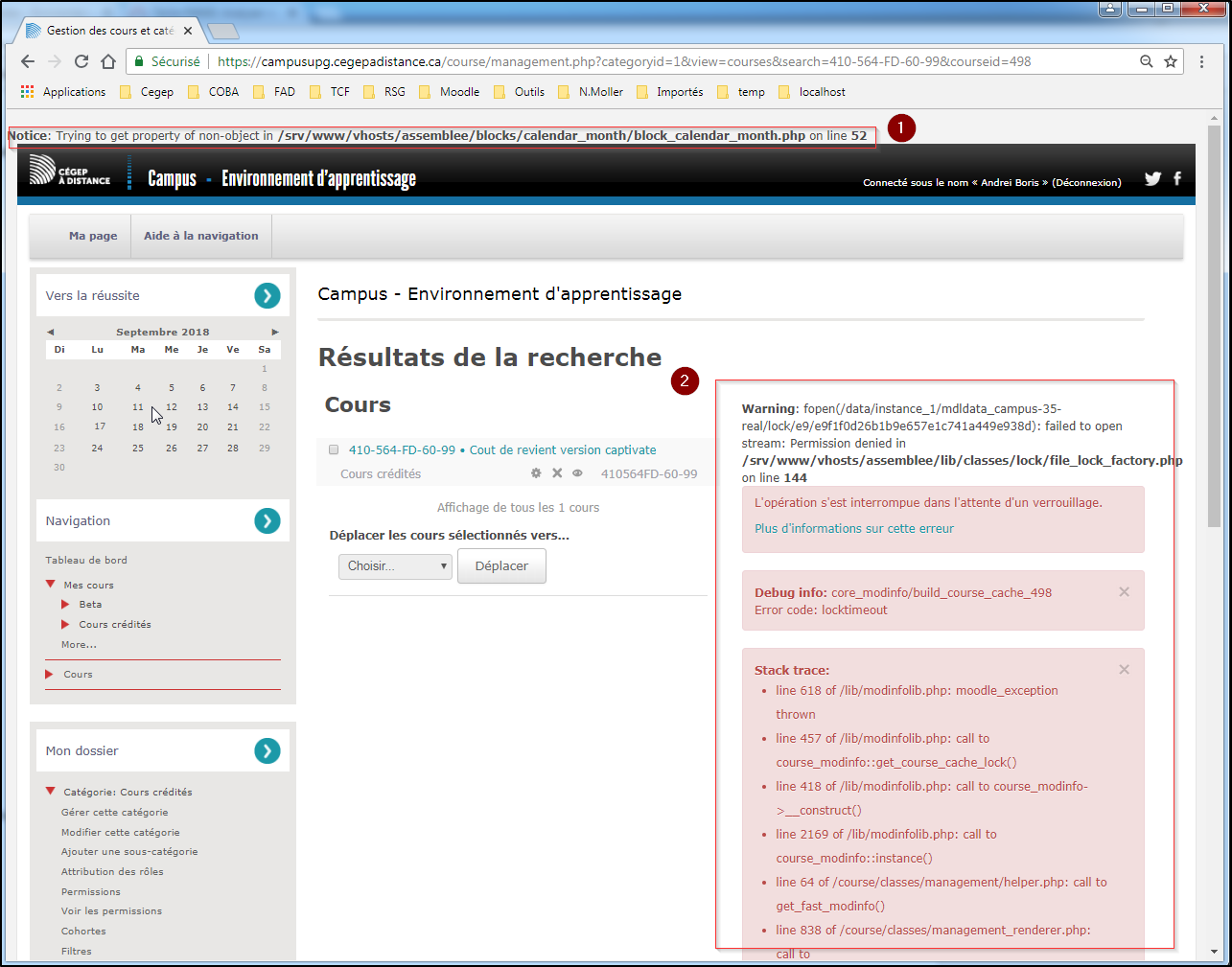This screenshot has height=967, width=1232.
Task: Open the Chrome three-dot menu
Action: coord(1201,61)
